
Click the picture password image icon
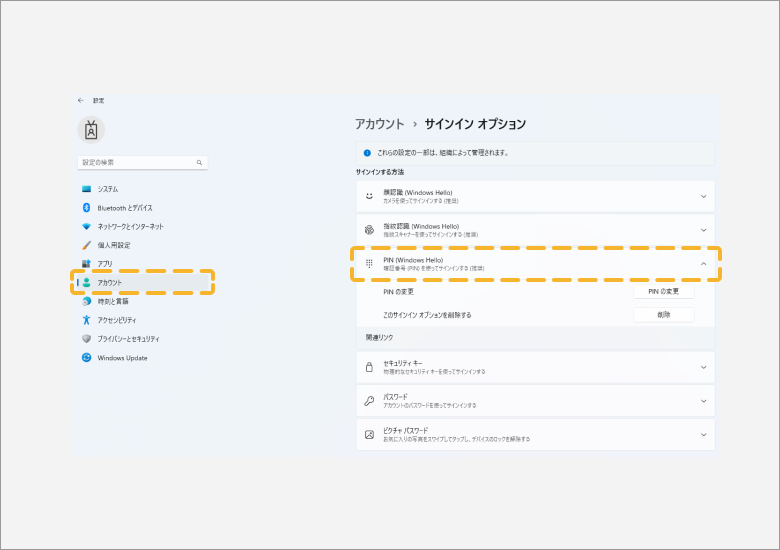click(x=369, y=435)
